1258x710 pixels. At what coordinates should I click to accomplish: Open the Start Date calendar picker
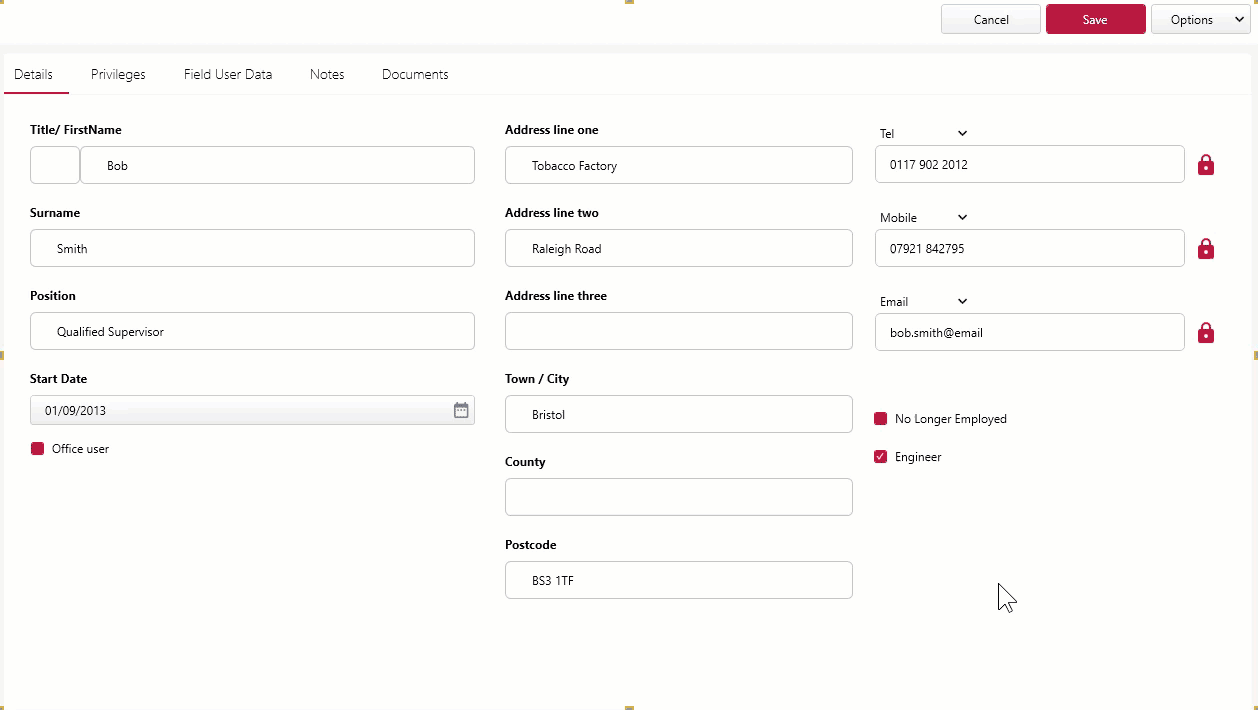(x=459, y=410)
